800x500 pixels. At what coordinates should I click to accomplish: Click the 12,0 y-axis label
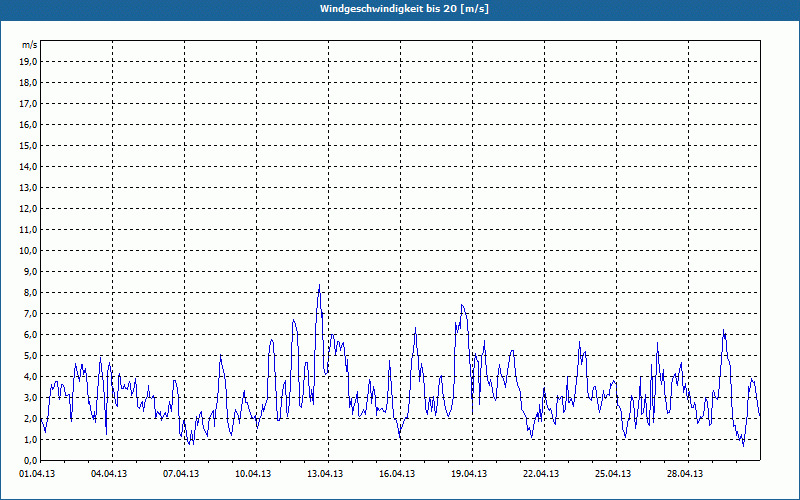(x=28, y=209)
